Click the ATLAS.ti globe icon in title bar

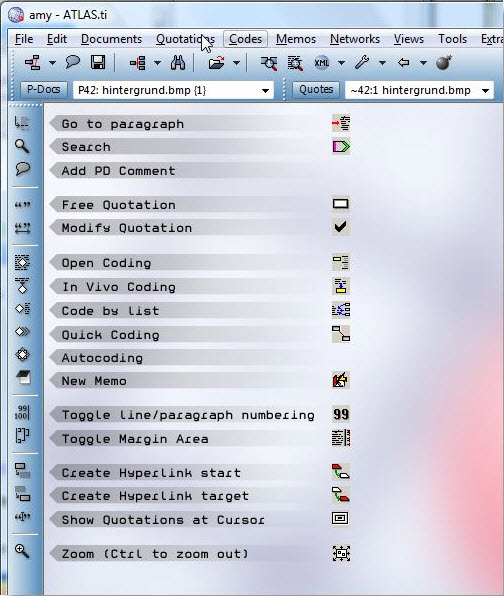(x=16, y=14)
